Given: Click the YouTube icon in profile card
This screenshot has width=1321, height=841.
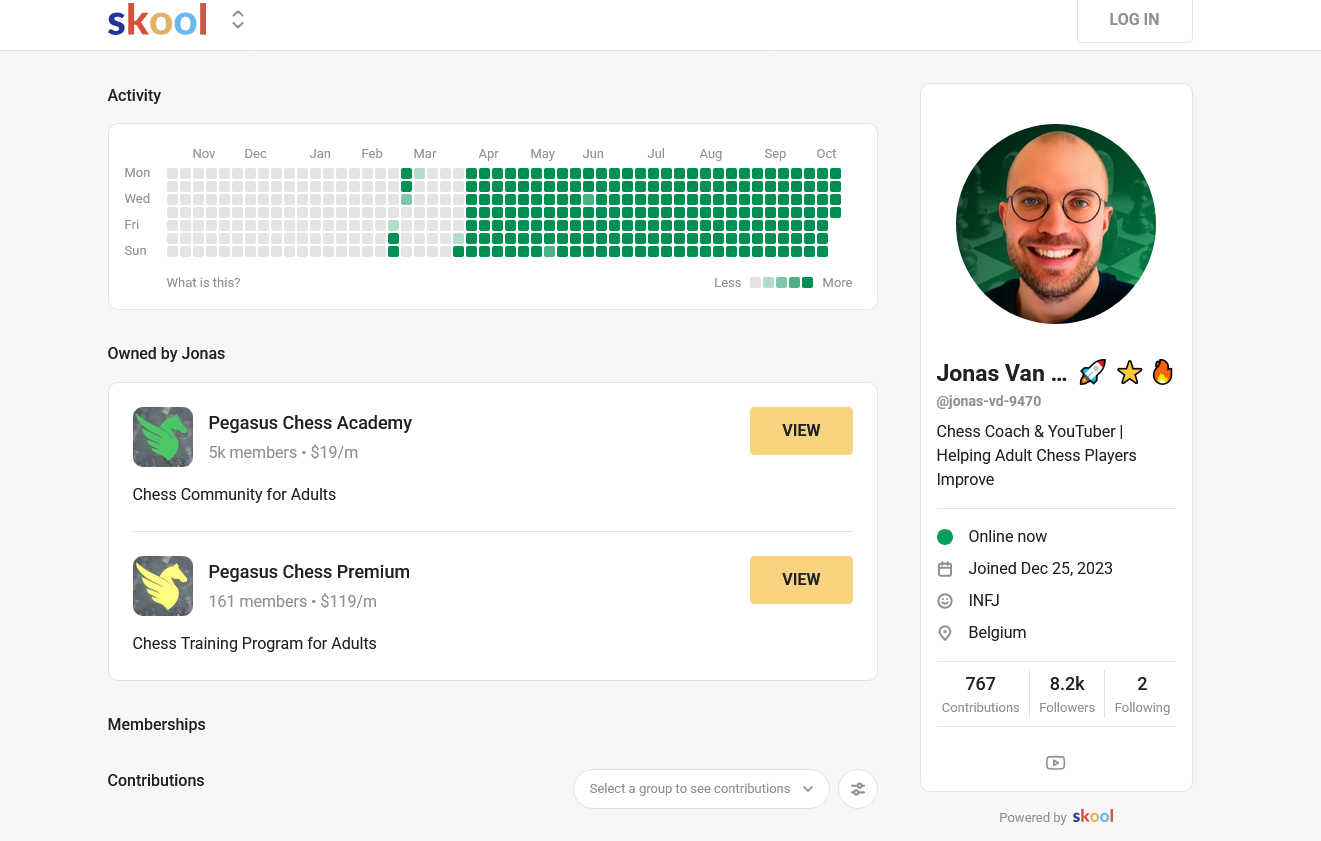Looking at the screenshot, I should [x=1055, y=763].
